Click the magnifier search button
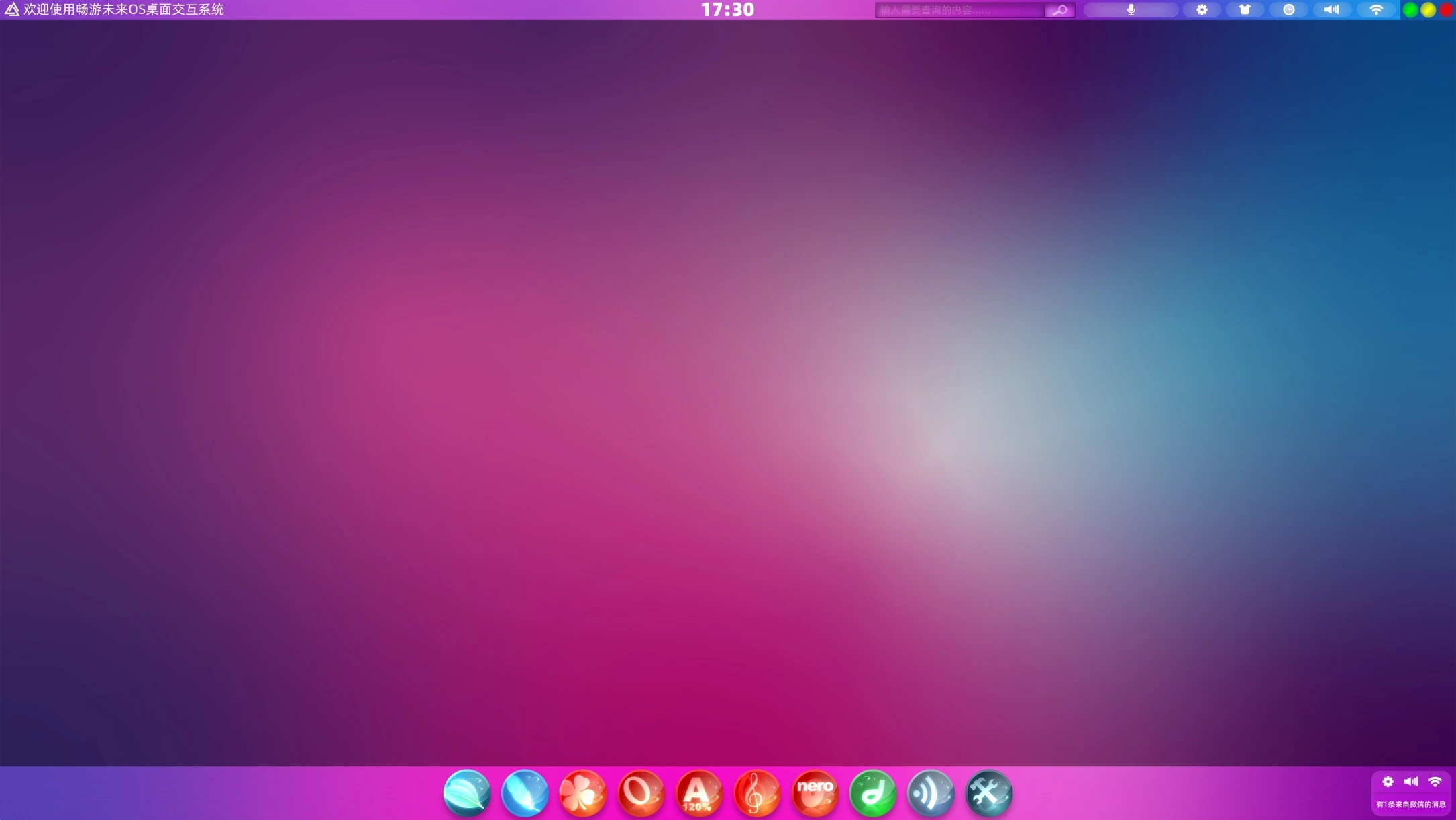Image resolution: width=1456 pixels, height=820 pixels. [x=1060, y=10]
